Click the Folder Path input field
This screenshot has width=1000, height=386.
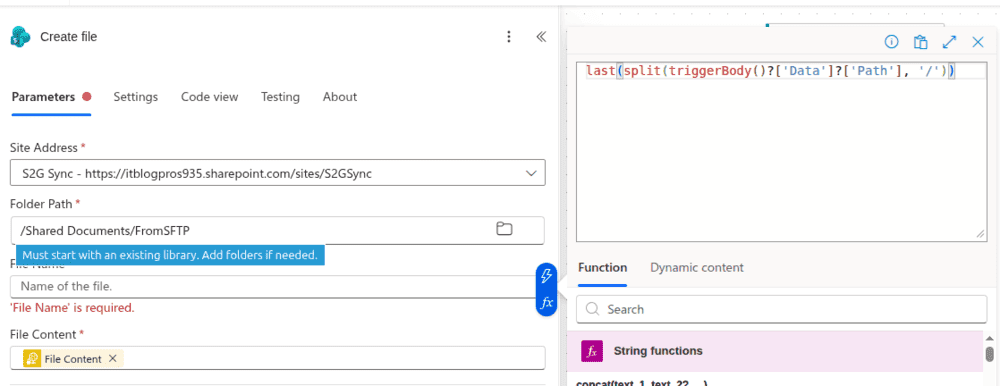(277, 230)
